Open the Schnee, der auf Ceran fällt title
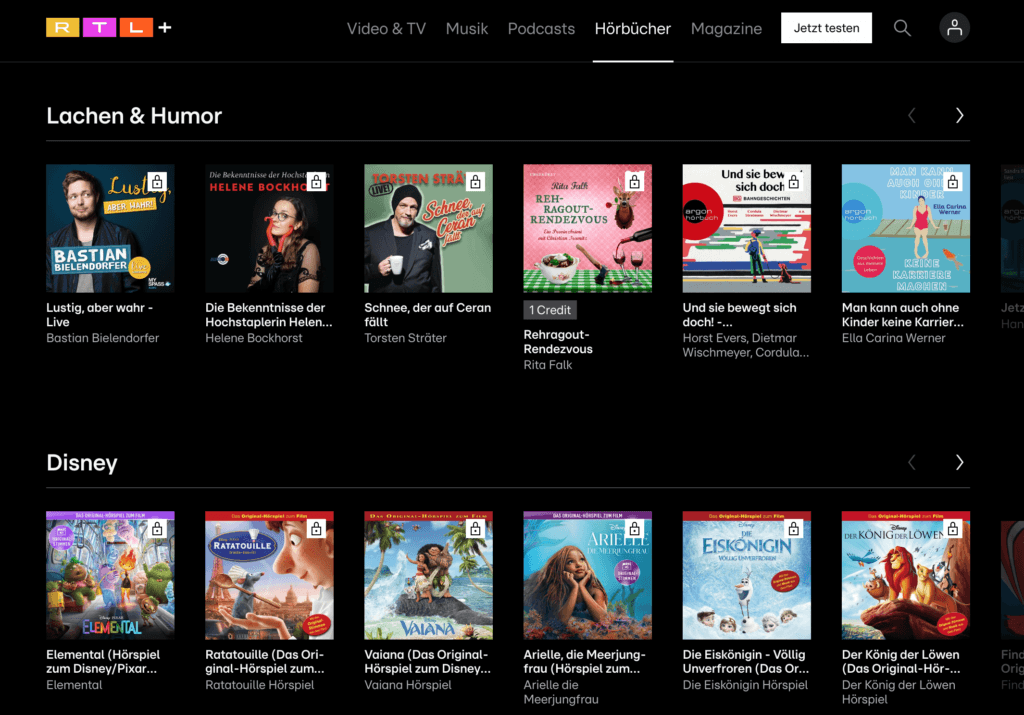This screenshot has width=1024, height=715. 427,315
